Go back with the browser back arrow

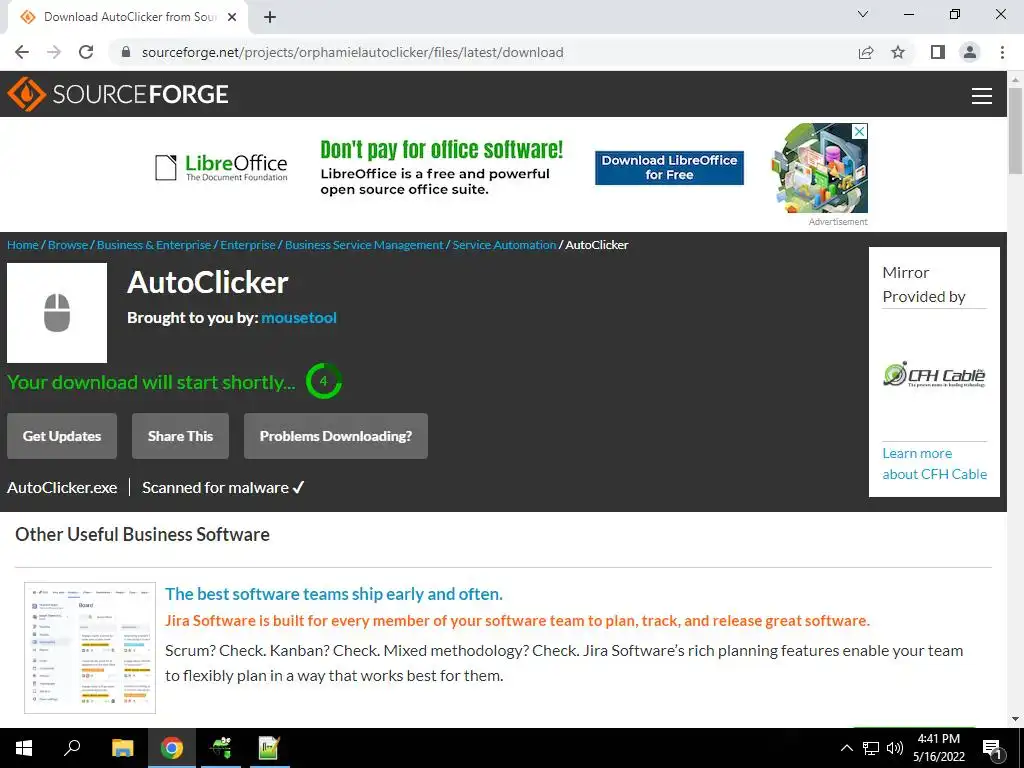(22, 52)
